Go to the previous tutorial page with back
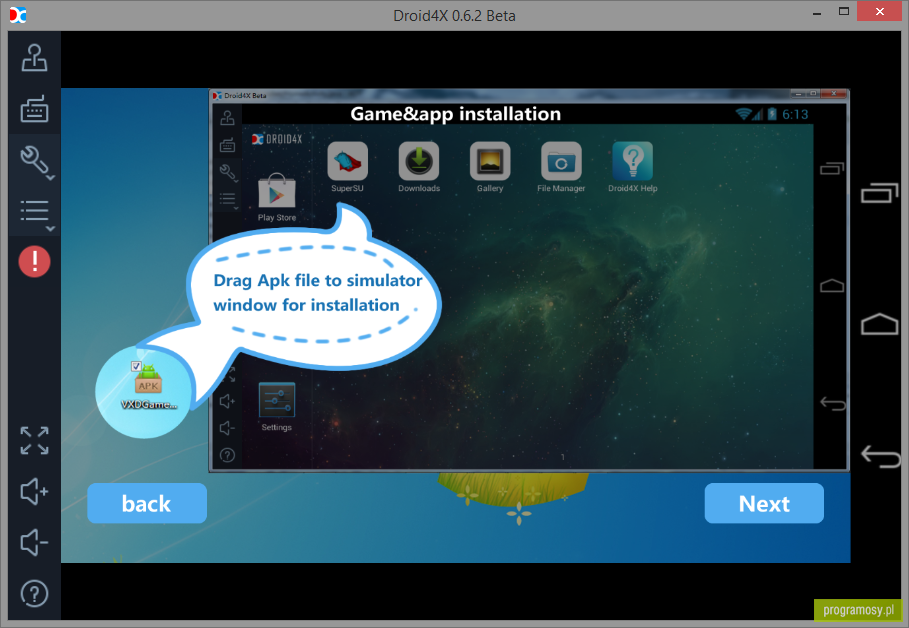 pos(147,503)
